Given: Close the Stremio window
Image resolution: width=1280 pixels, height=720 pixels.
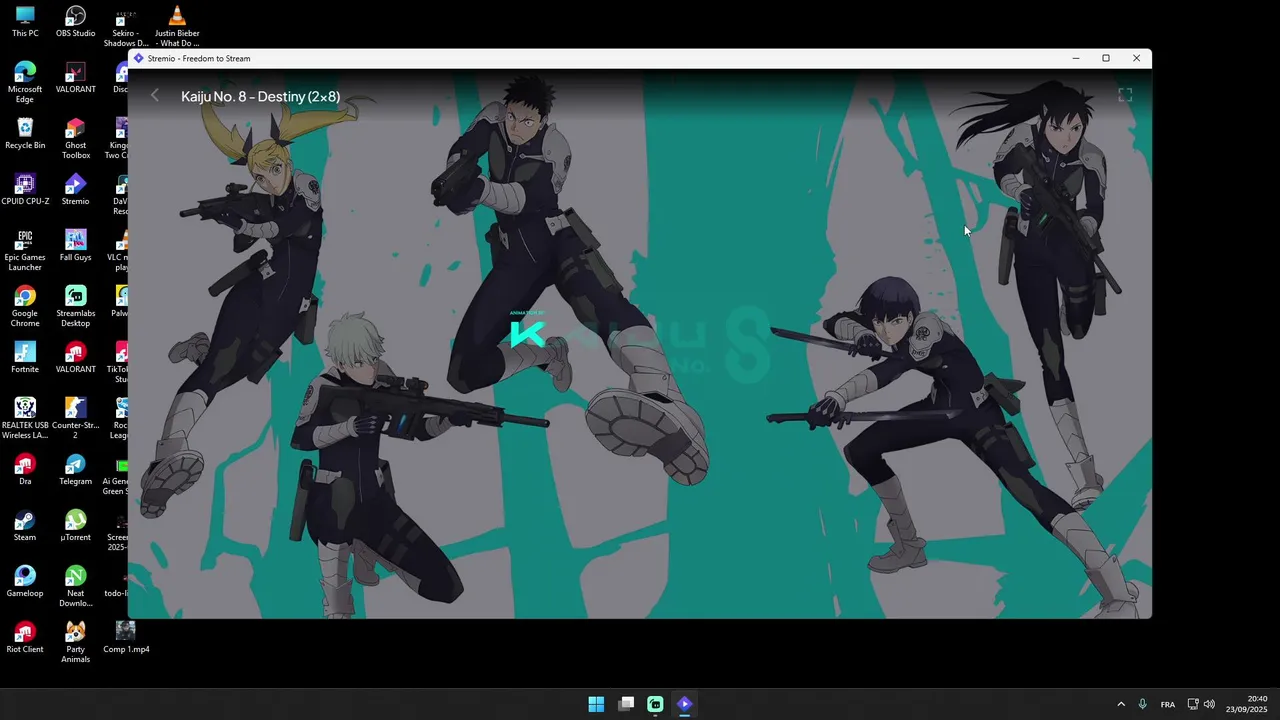Looking at the screenshot, I should (1136, 58).
